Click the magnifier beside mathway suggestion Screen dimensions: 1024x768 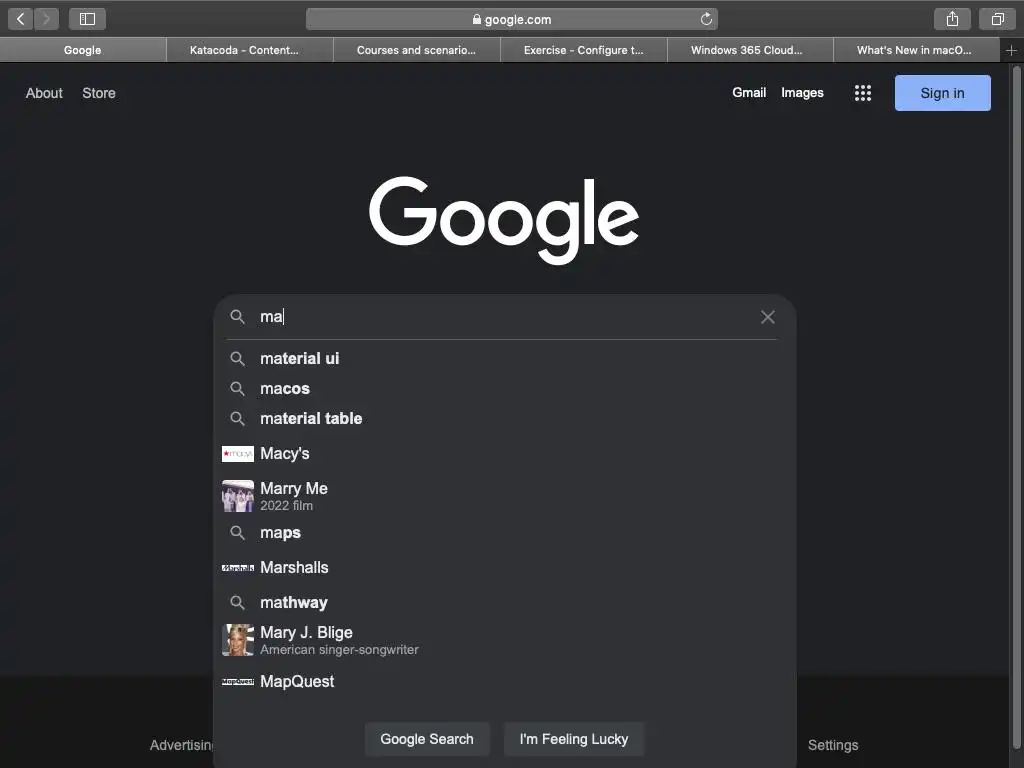[238, 602]
